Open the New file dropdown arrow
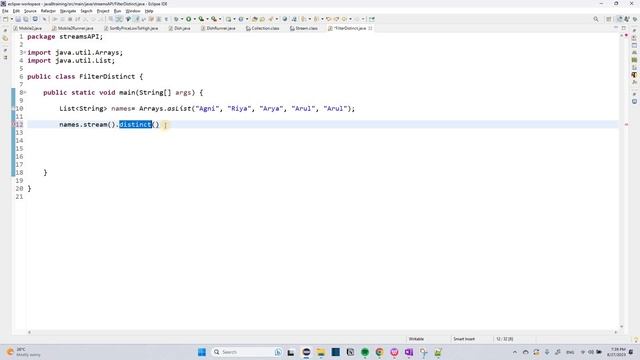The width and height of the screenshot is (640, 360). coord(11,19)
